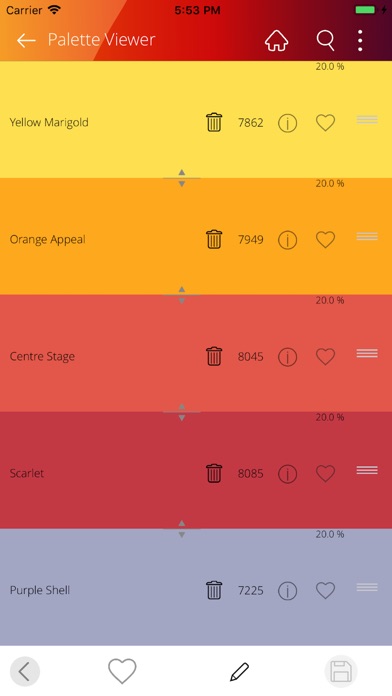The width and height of the screenshot is (392, 696).
Task: Toggle heart on Centre Stage row
Action: click(x=325, y=356)
